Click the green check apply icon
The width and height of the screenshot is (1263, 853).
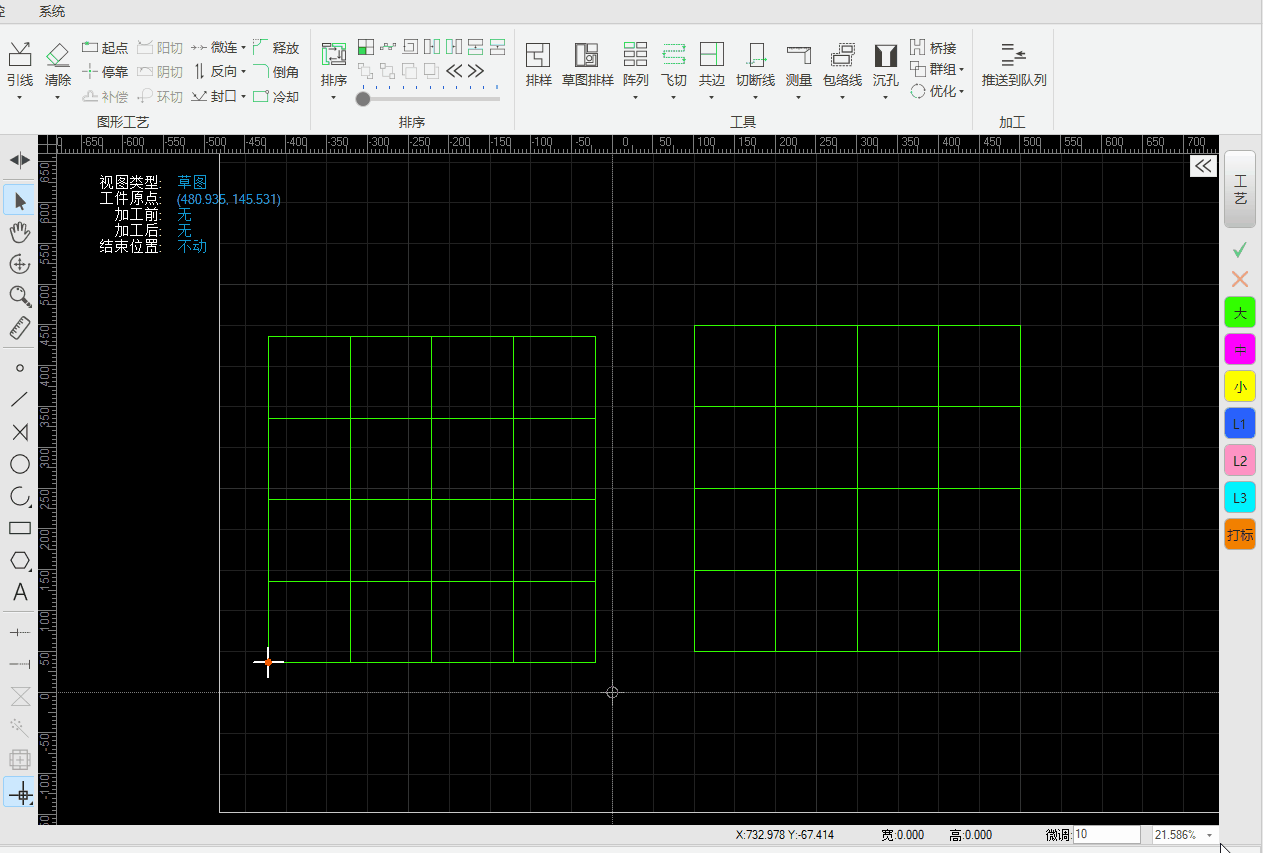point(1240,248)
